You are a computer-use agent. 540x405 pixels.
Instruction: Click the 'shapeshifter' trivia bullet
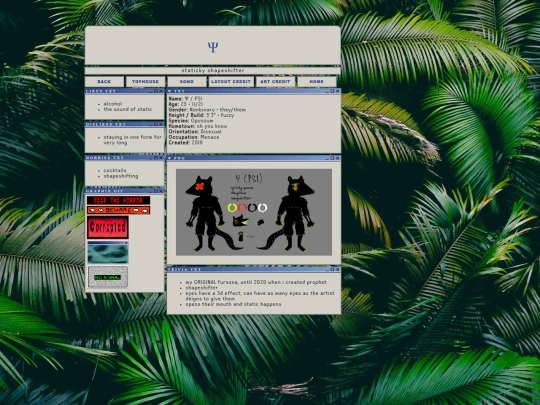201,288
